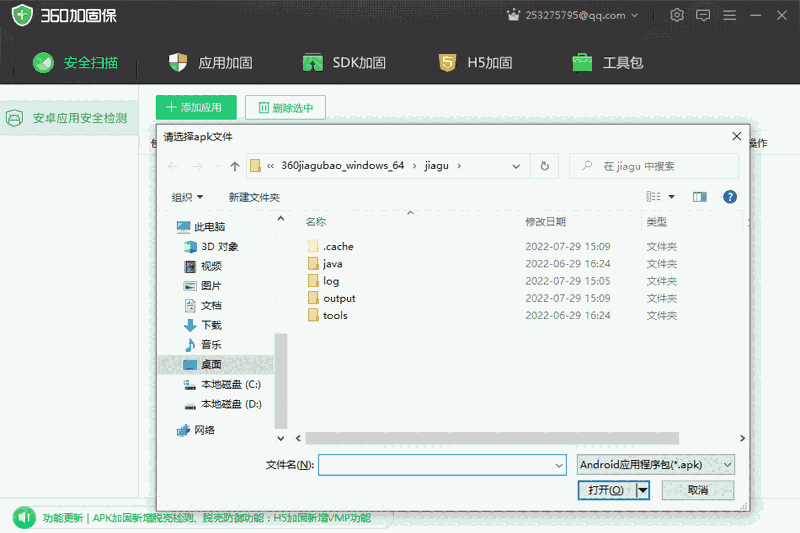Expand chevron after jiagu breadcrumb
The height and width of the screenshot is (533, 800).
coord(459,166)
